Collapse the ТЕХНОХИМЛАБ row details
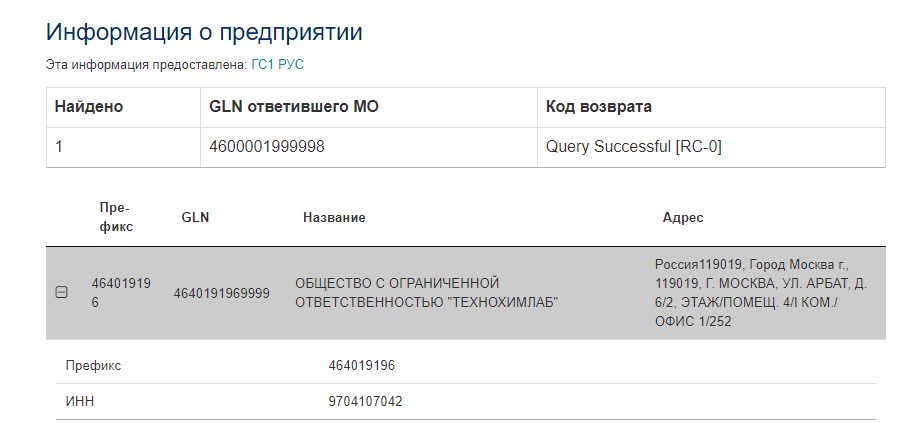The height and width of the screenshot is (423, 906). tap(61, 293)
